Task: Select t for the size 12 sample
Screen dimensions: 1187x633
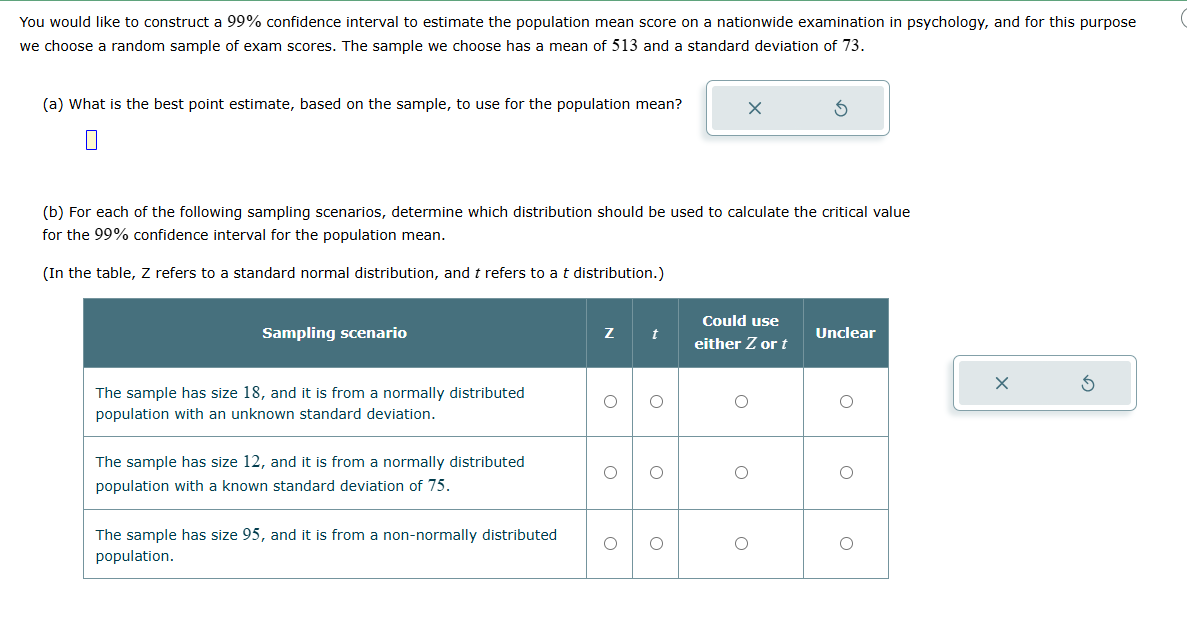Action: (x=656, y=472)
